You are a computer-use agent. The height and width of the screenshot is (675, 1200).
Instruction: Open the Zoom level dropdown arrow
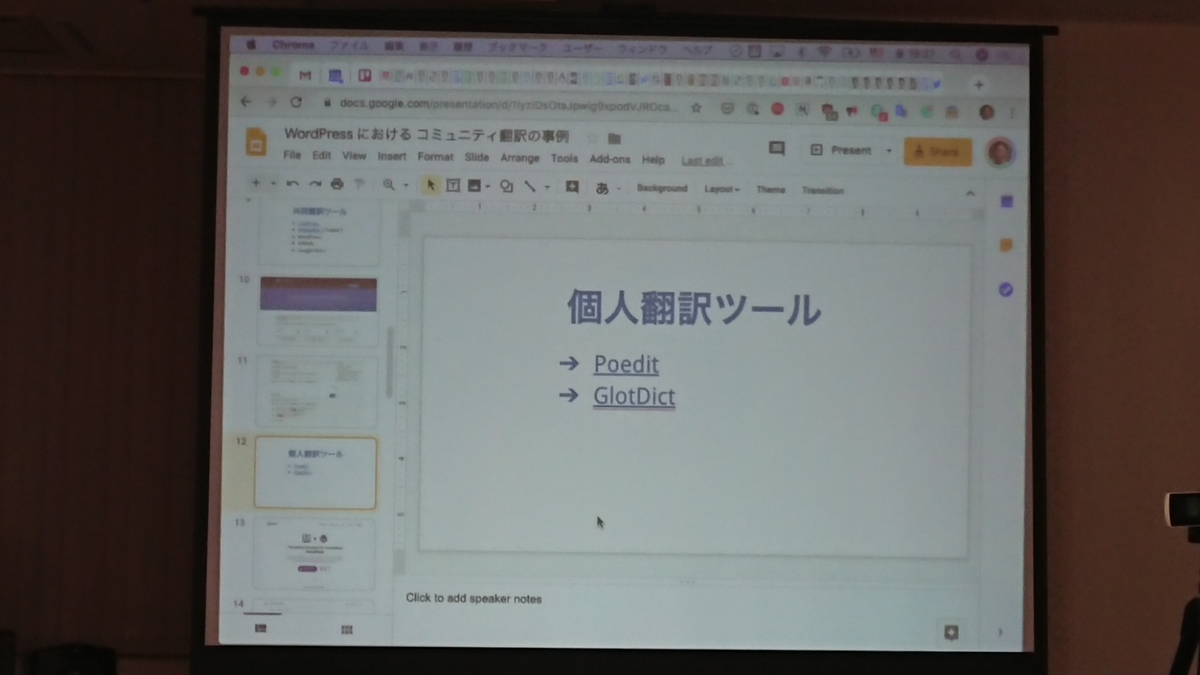tap(405, 186)
